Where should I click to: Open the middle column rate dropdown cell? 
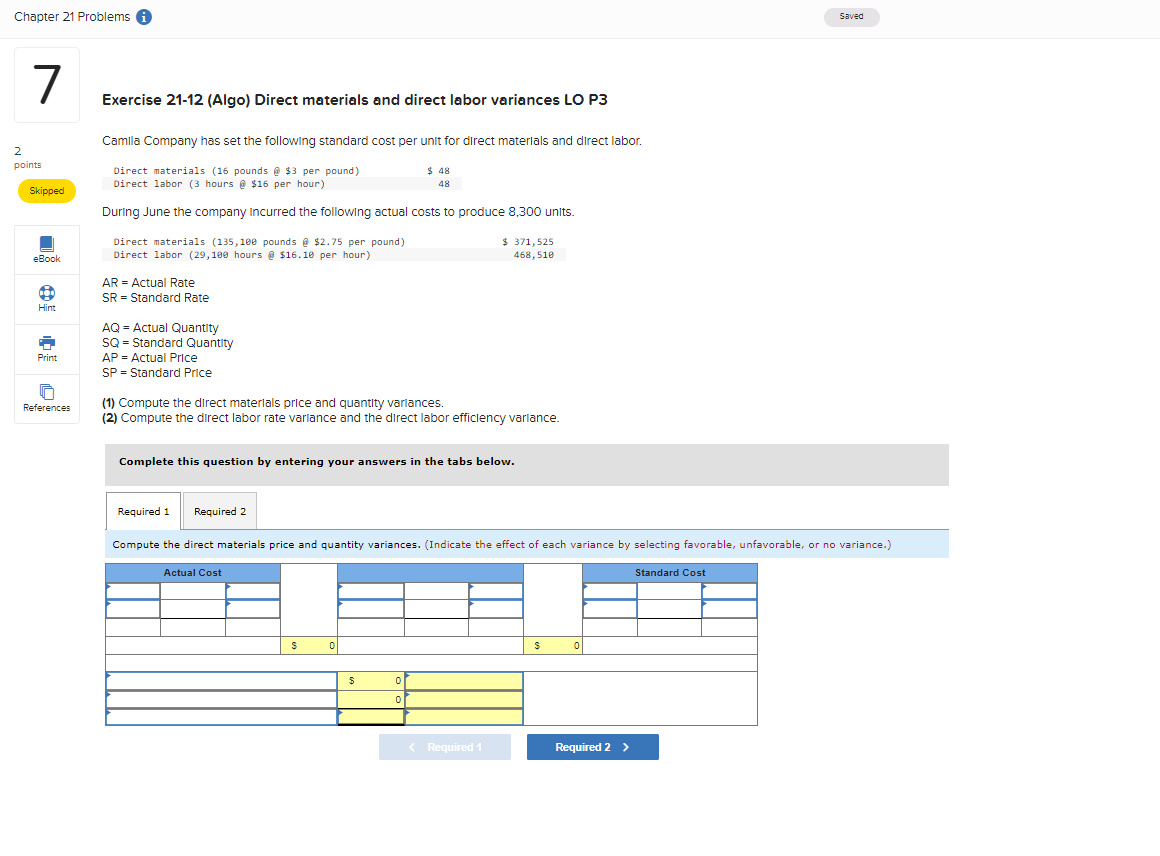pos(370,589)
